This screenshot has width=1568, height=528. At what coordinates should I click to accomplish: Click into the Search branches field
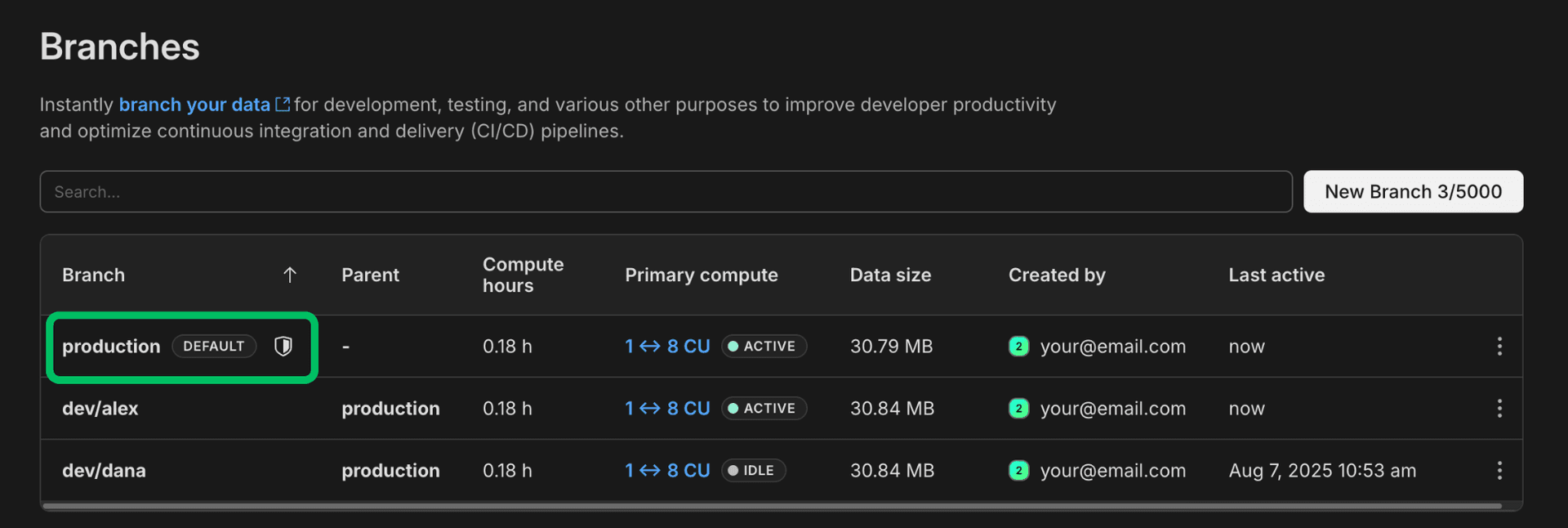(x=666, y=192)
